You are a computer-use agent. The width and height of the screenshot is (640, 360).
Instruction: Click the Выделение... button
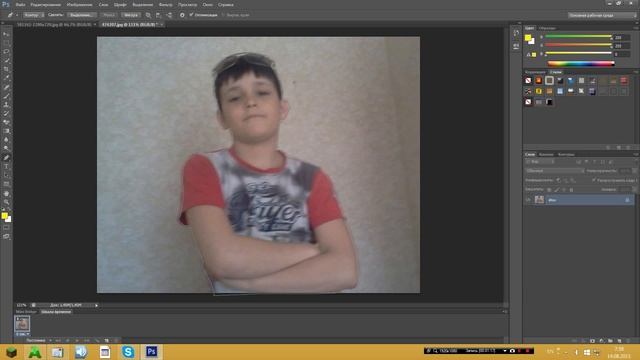(x=81, y=15)
